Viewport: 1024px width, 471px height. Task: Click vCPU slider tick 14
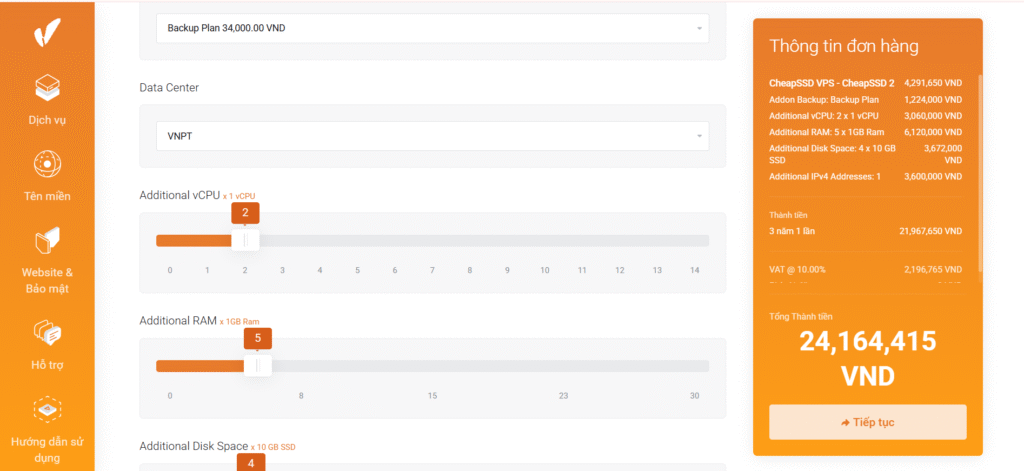694,240
